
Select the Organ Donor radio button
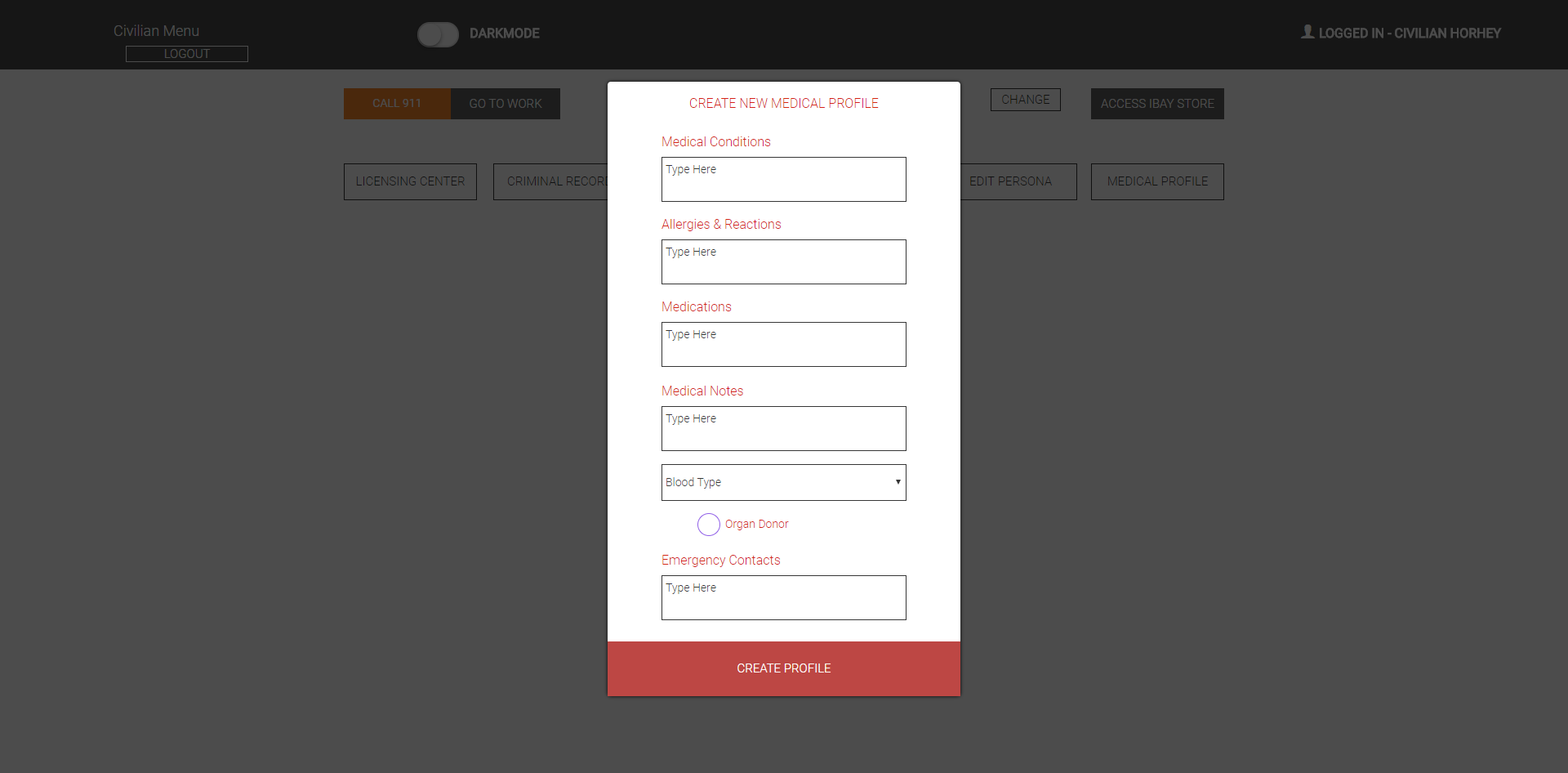(709, 525)
